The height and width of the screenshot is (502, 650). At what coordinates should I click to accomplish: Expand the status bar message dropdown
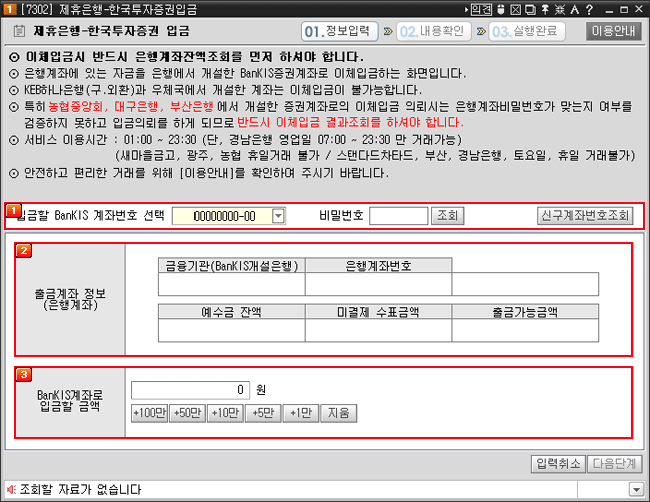pyautogui.click(x=636, y=490)
